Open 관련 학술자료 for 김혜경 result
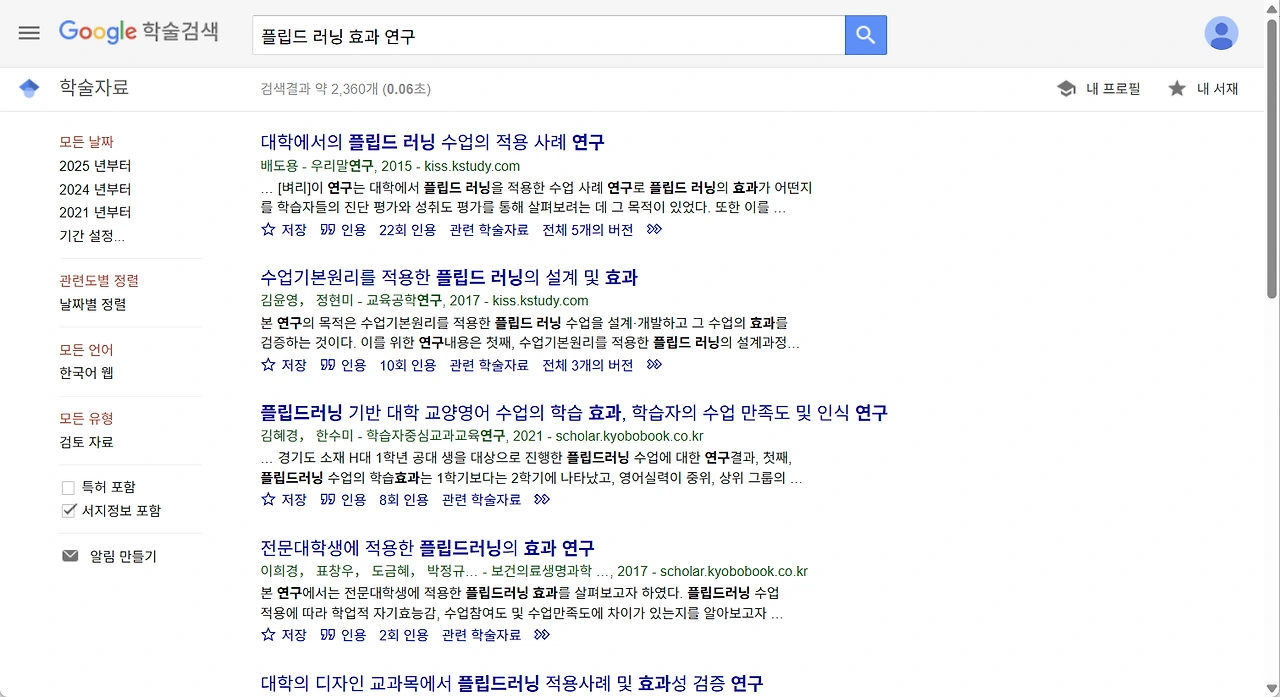 pyautogui.click(x=481, y=499)
